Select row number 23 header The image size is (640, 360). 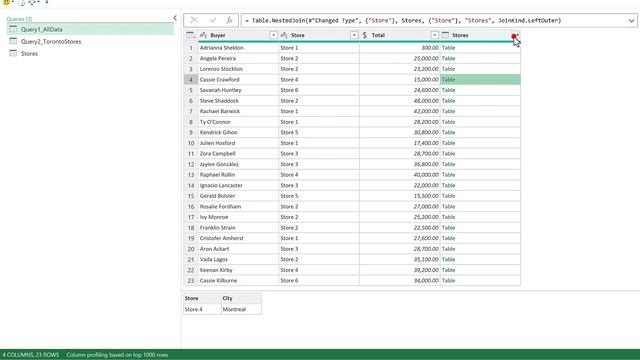point(191,281)
